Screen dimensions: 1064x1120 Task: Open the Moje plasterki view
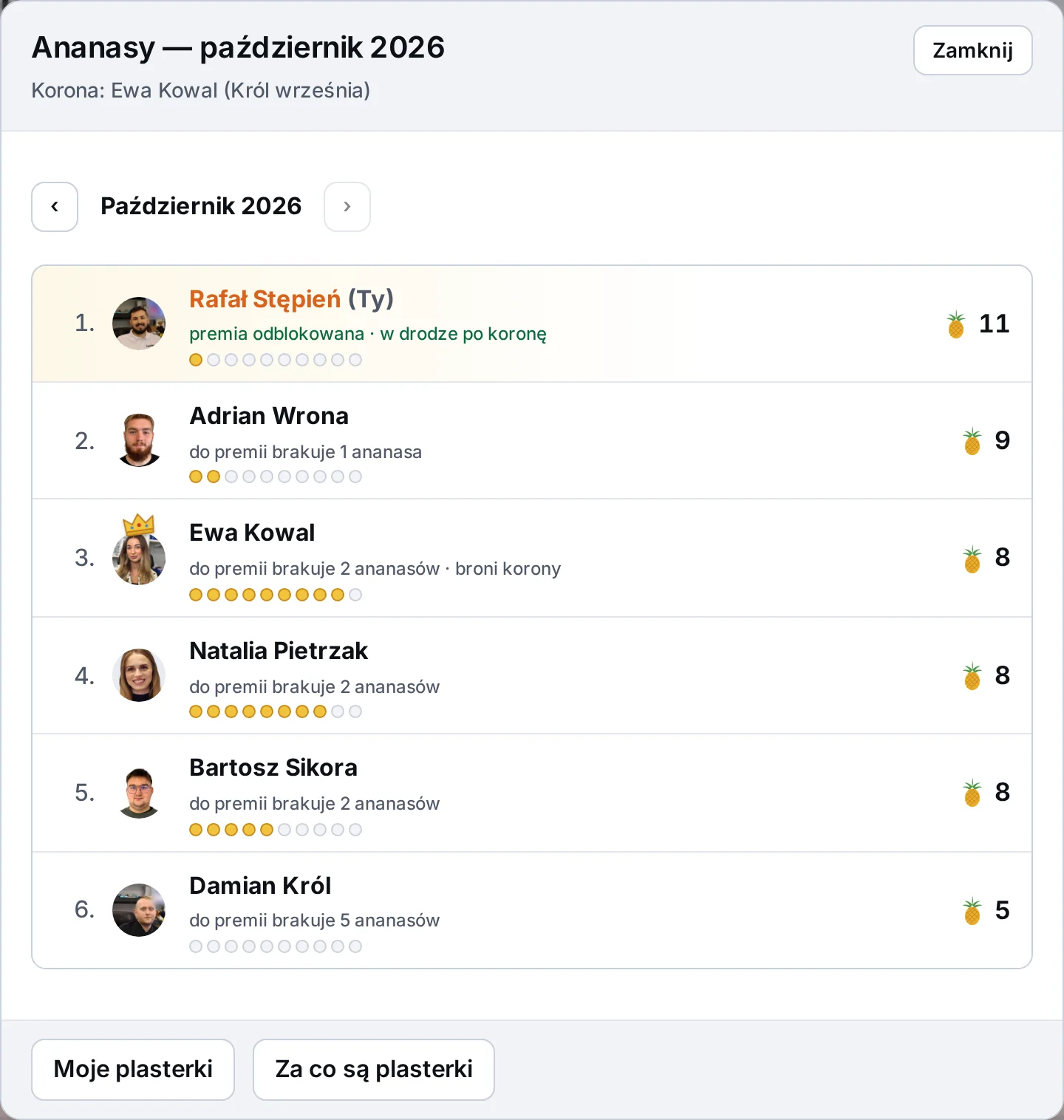pos(133,1069)
